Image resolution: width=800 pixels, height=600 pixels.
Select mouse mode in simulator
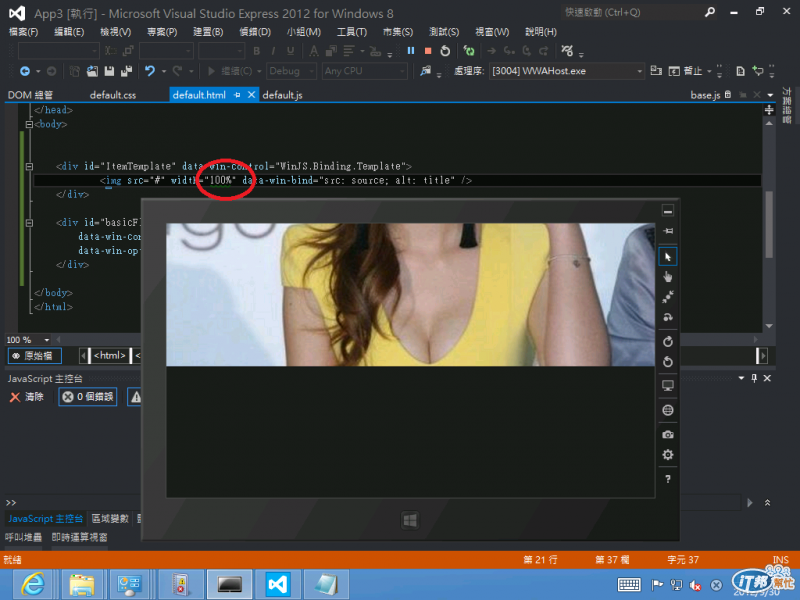click(x=668, y=257)
